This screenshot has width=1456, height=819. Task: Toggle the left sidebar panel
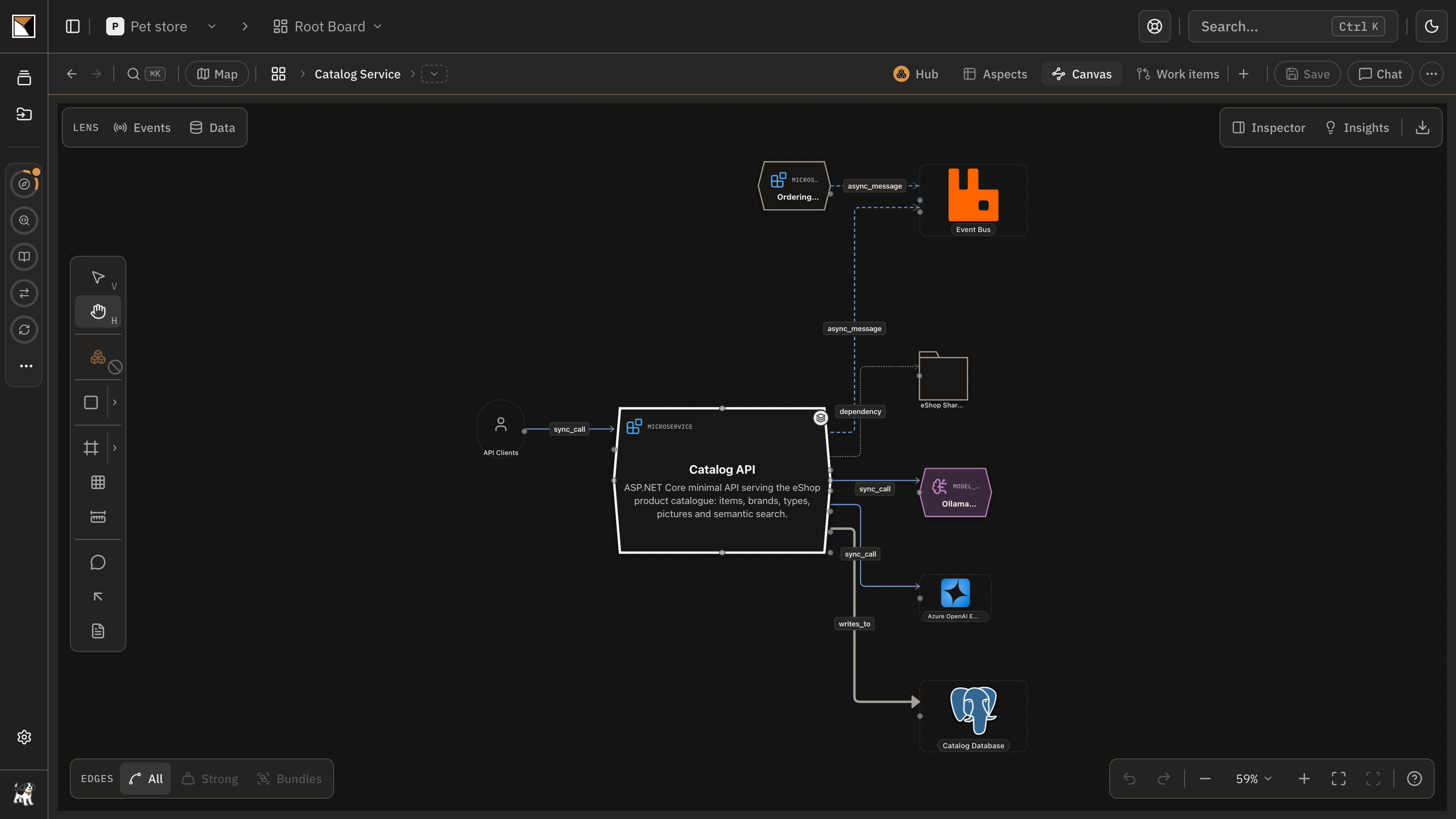click(x=72, y=27)
